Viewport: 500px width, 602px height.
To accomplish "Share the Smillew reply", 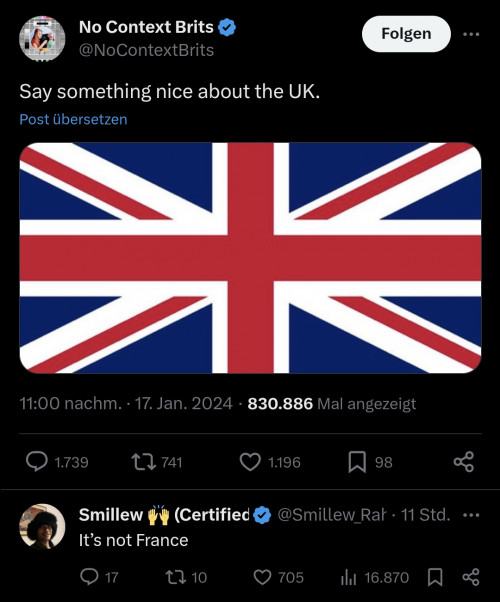I will coord(471,577).
